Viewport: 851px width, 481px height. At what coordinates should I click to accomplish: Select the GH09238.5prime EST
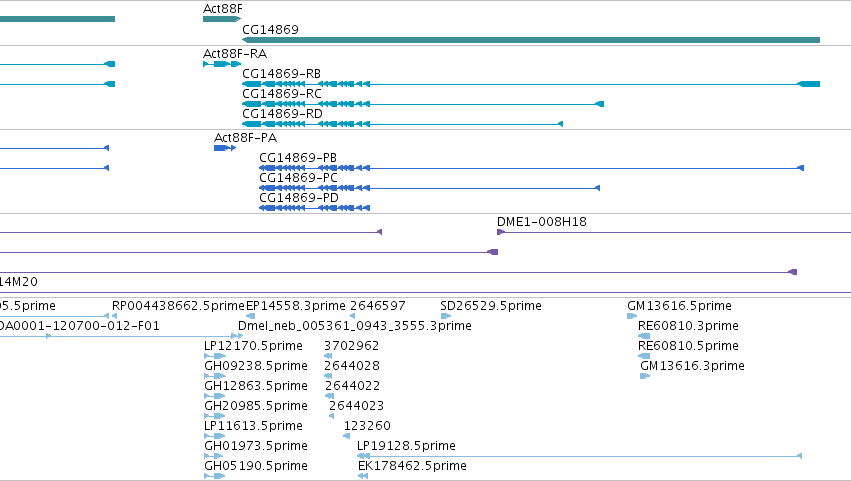[214, 376]
